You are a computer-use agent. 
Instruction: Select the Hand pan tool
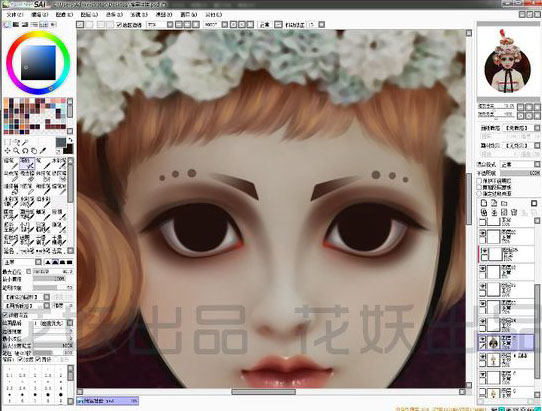tap(34, 151)
